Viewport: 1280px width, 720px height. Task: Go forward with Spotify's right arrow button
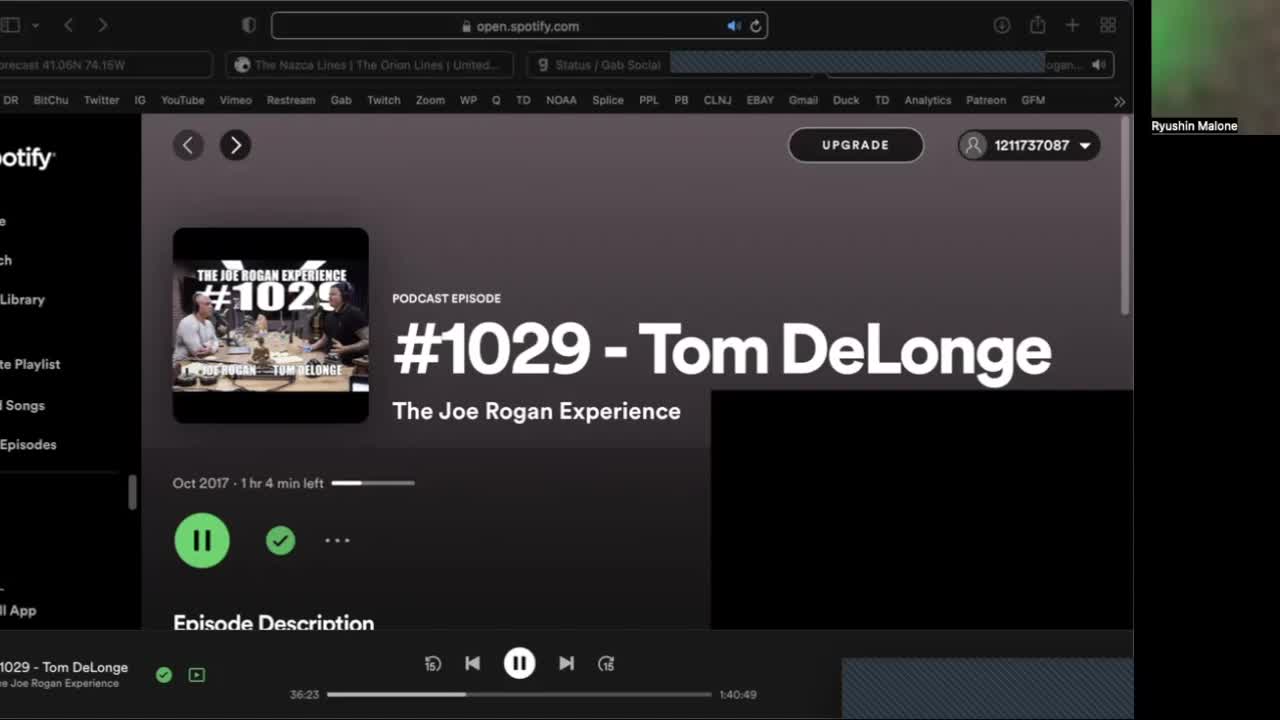(235, 145)
